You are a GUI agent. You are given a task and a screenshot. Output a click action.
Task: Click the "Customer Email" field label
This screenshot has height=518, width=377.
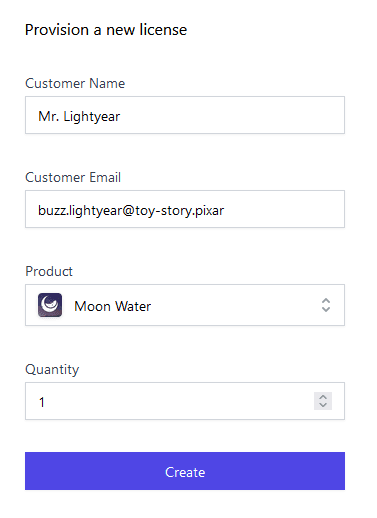point(73,177)
